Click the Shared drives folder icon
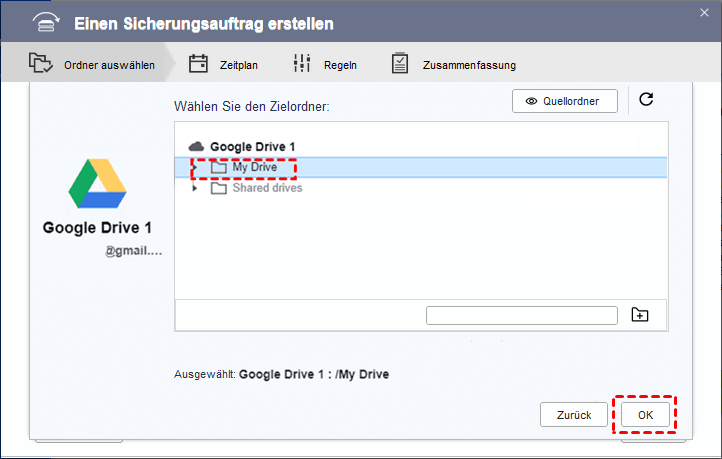This screenshot has height=459, width=722. 219,188
